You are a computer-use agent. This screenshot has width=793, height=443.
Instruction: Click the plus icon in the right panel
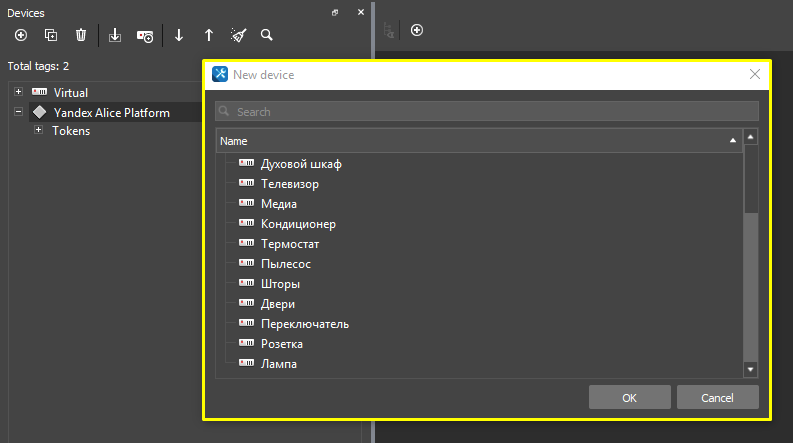417,30
